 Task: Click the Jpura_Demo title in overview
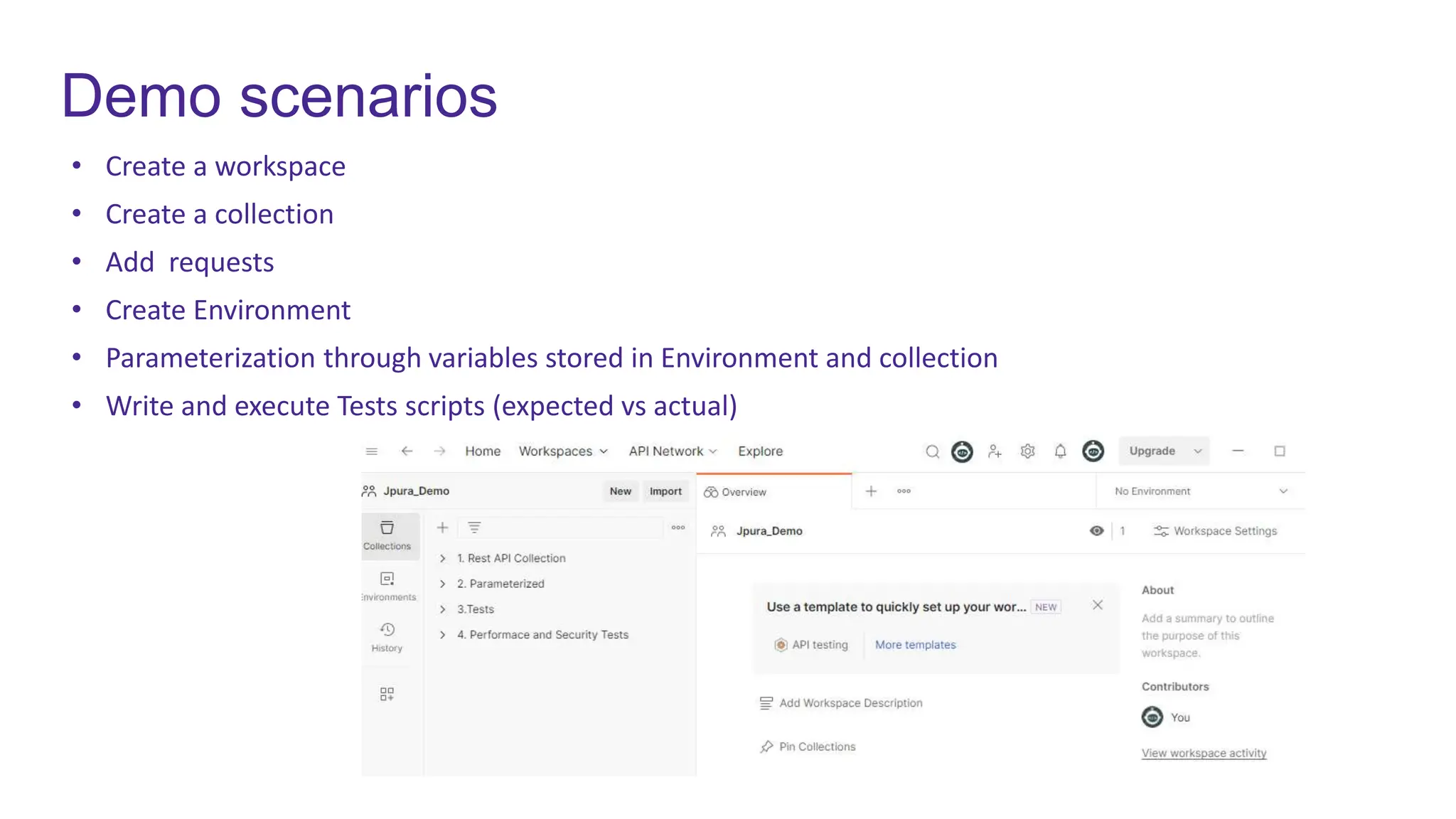coord(769,531)
